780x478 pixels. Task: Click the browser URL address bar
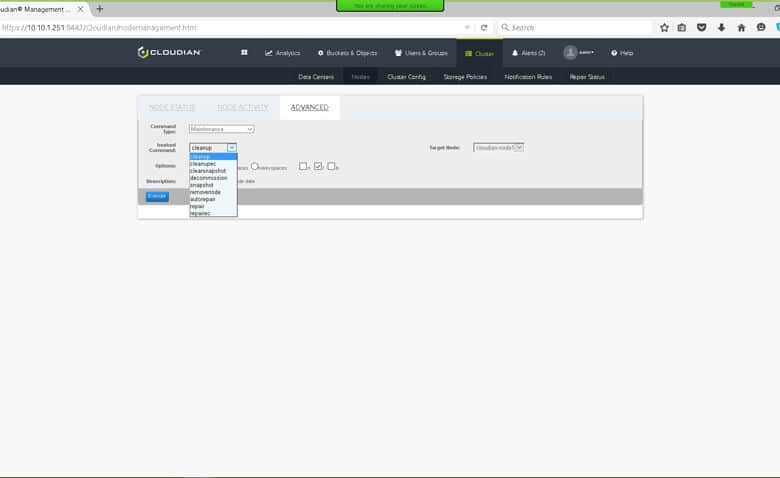(229, 28)
